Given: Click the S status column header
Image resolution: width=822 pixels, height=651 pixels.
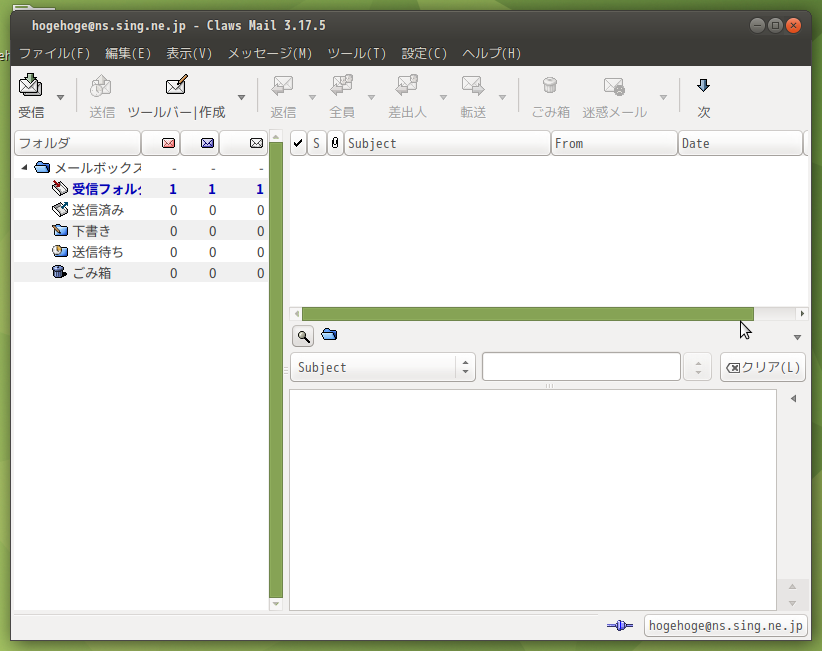Looking at the screenshot, I should point(316,143).
